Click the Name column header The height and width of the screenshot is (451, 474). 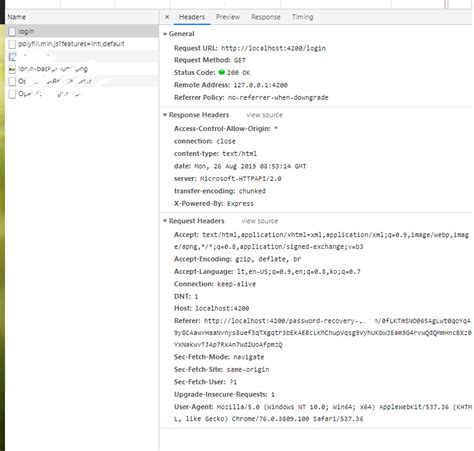tap(82, 17)
